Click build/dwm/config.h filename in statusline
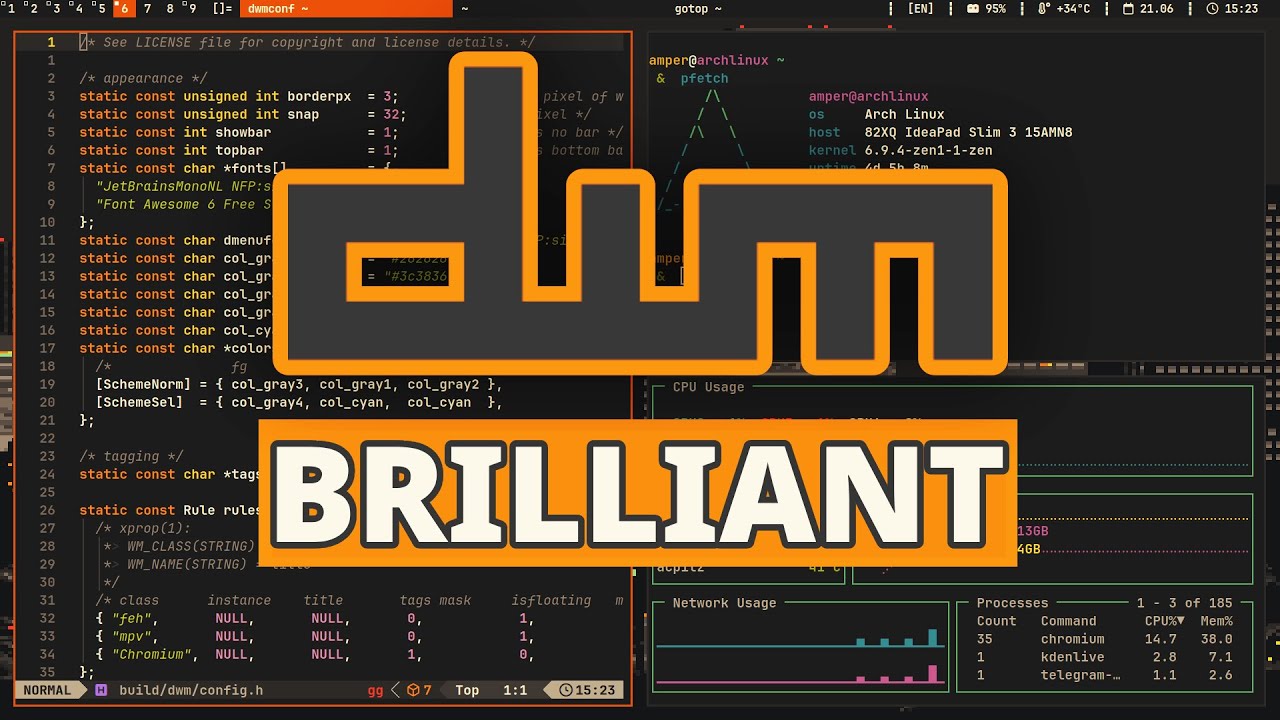Viewport: 1280px width, 720px height. pyautogui.click(x=191, y=690)
